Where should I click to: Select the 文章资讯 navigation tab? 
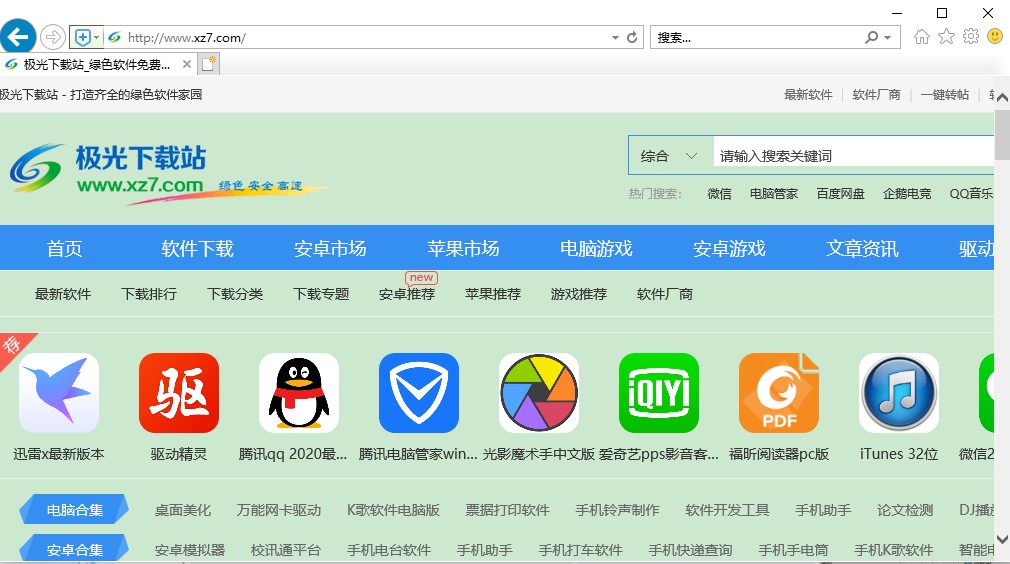pyautogui.click(x=862, y=249)
